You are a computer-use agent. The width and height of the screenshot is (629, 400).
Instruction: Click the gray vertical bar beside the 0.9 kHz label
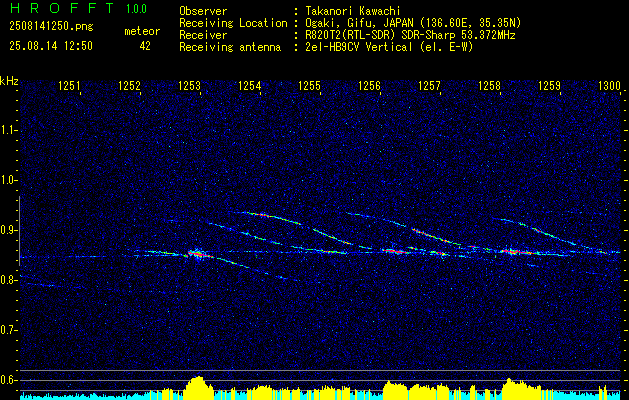point(19,231)
